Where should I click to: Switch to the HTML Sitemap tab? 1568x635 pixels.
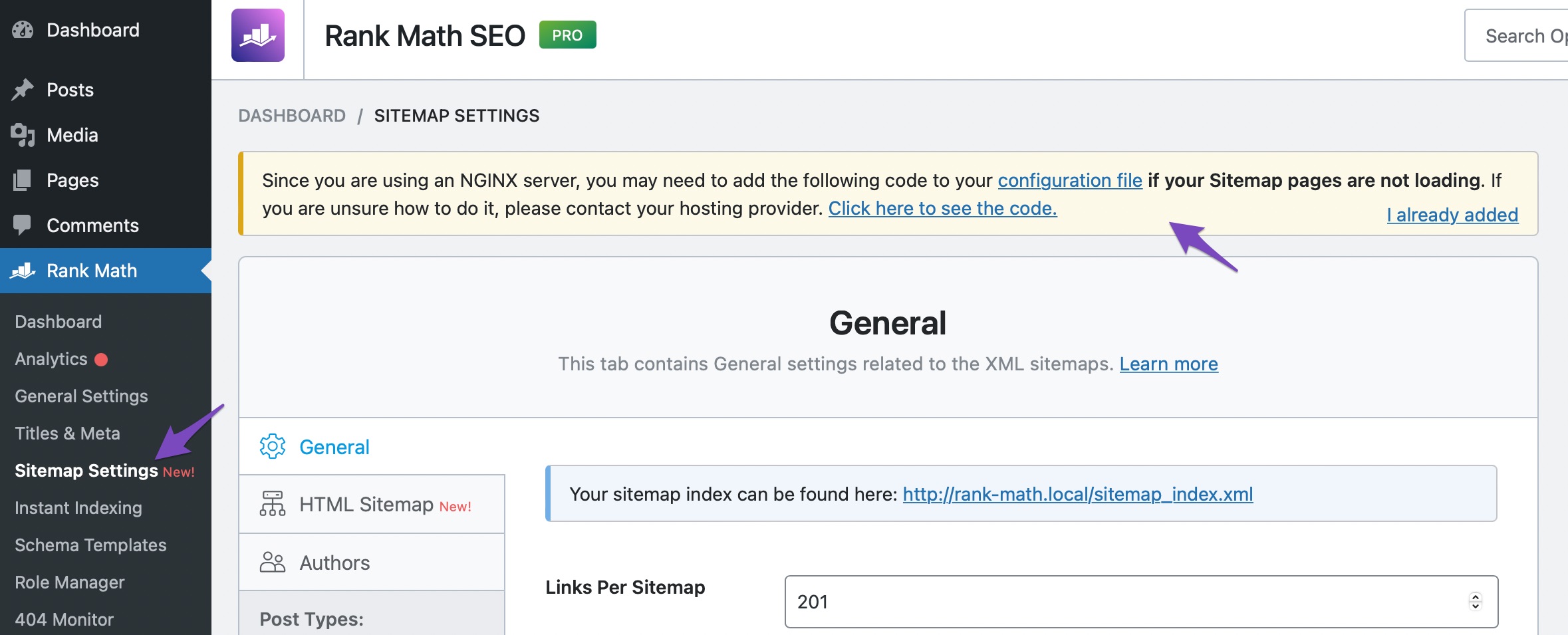pos(372,504)
